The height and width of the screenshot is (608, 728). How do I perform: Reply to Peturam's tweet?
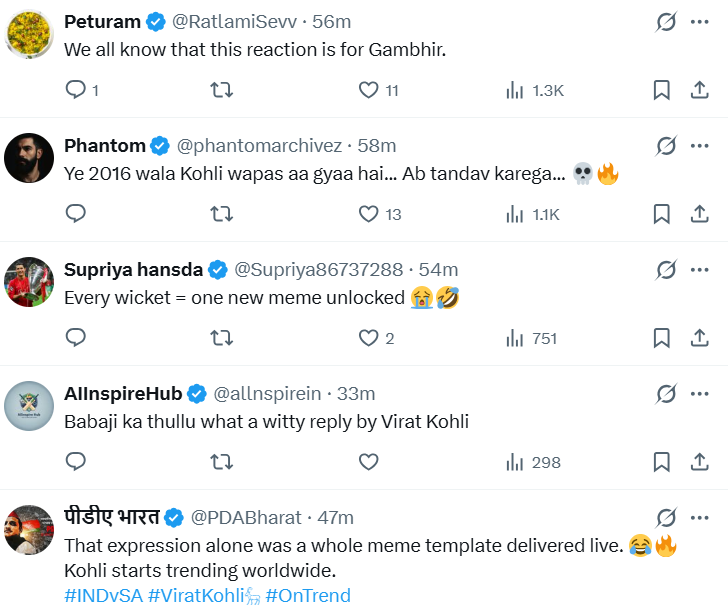click(x=76, y=90)
